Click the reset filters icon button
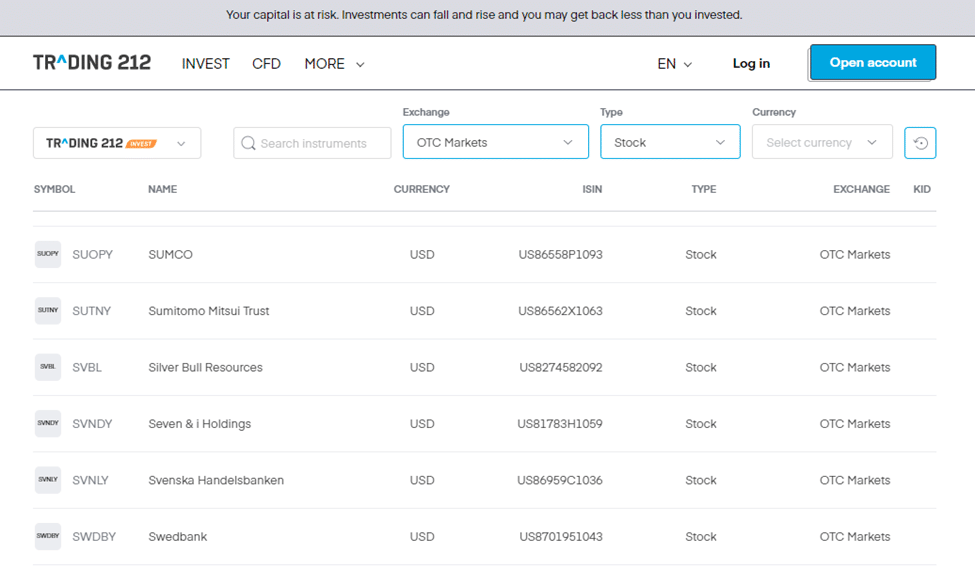The image size is (975, 569). tap(920, 143)
